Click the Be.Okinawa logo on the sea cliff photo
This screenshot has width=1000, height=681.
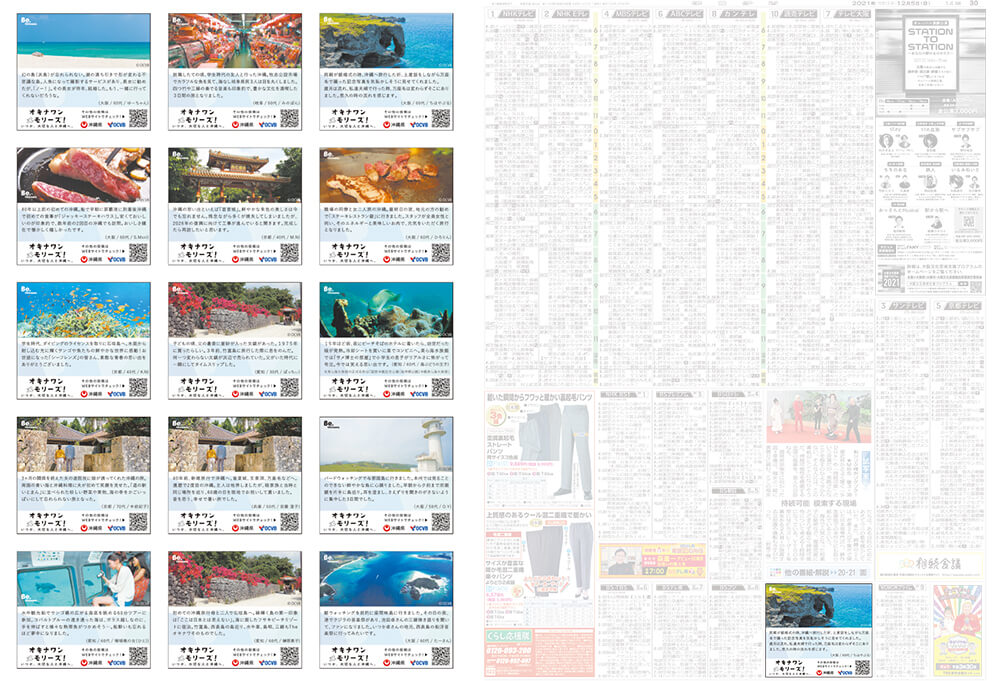pyautogui.click(x=331, y=20)
